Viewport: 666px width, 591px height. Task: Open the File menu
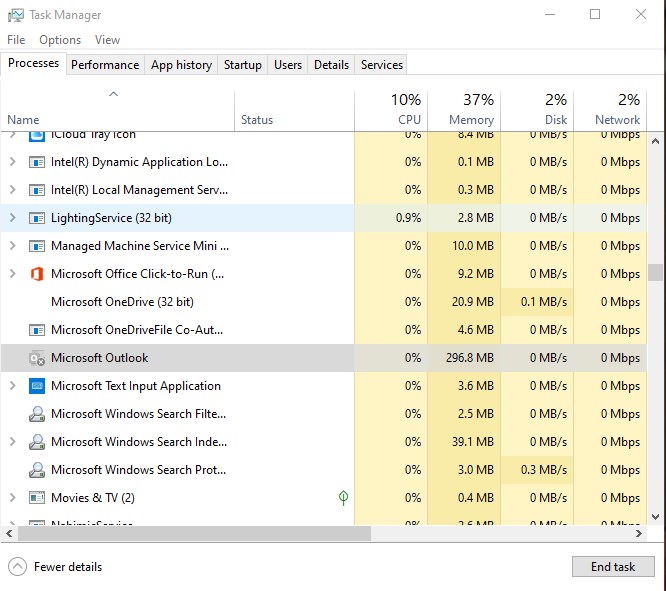pos(16,40)
